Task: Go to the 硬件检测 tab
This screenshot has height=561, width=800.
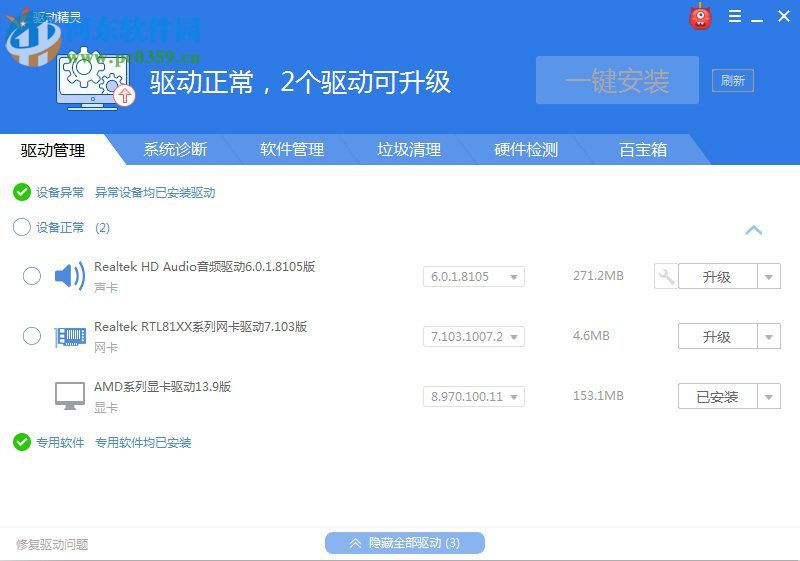Action: [526, 149]
